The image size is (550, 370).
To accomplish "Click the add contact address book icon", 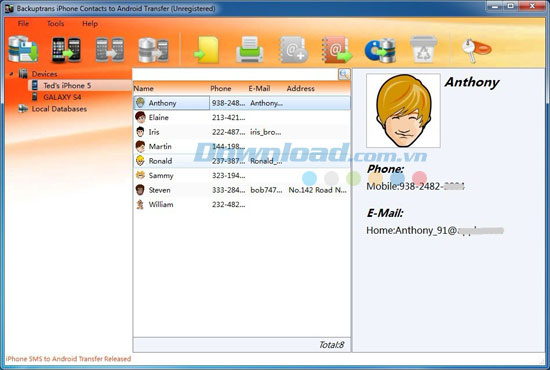I will pos(293,49).
